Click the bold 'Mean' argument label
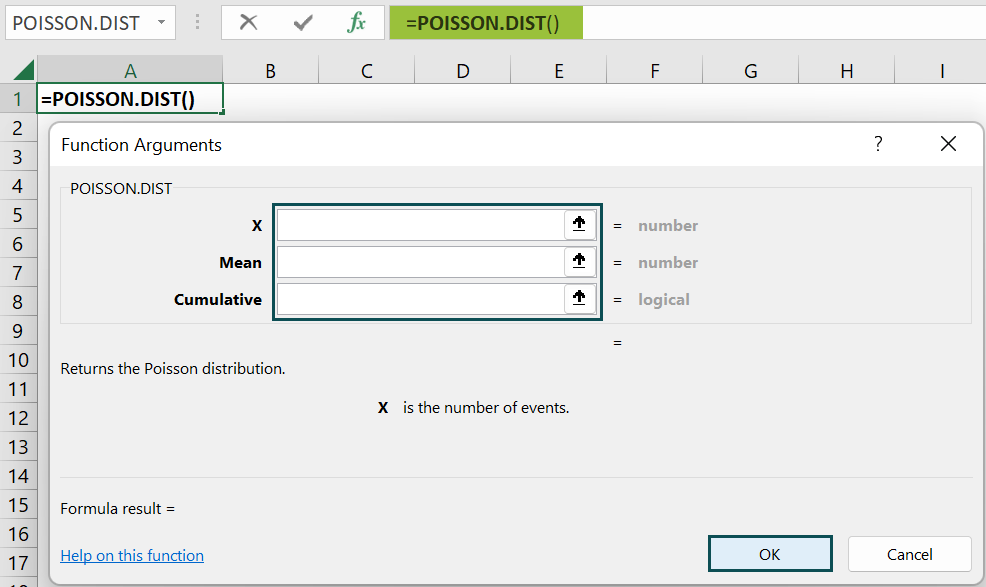The width and height of the screenshot is (986, 587). click(240, 262)
